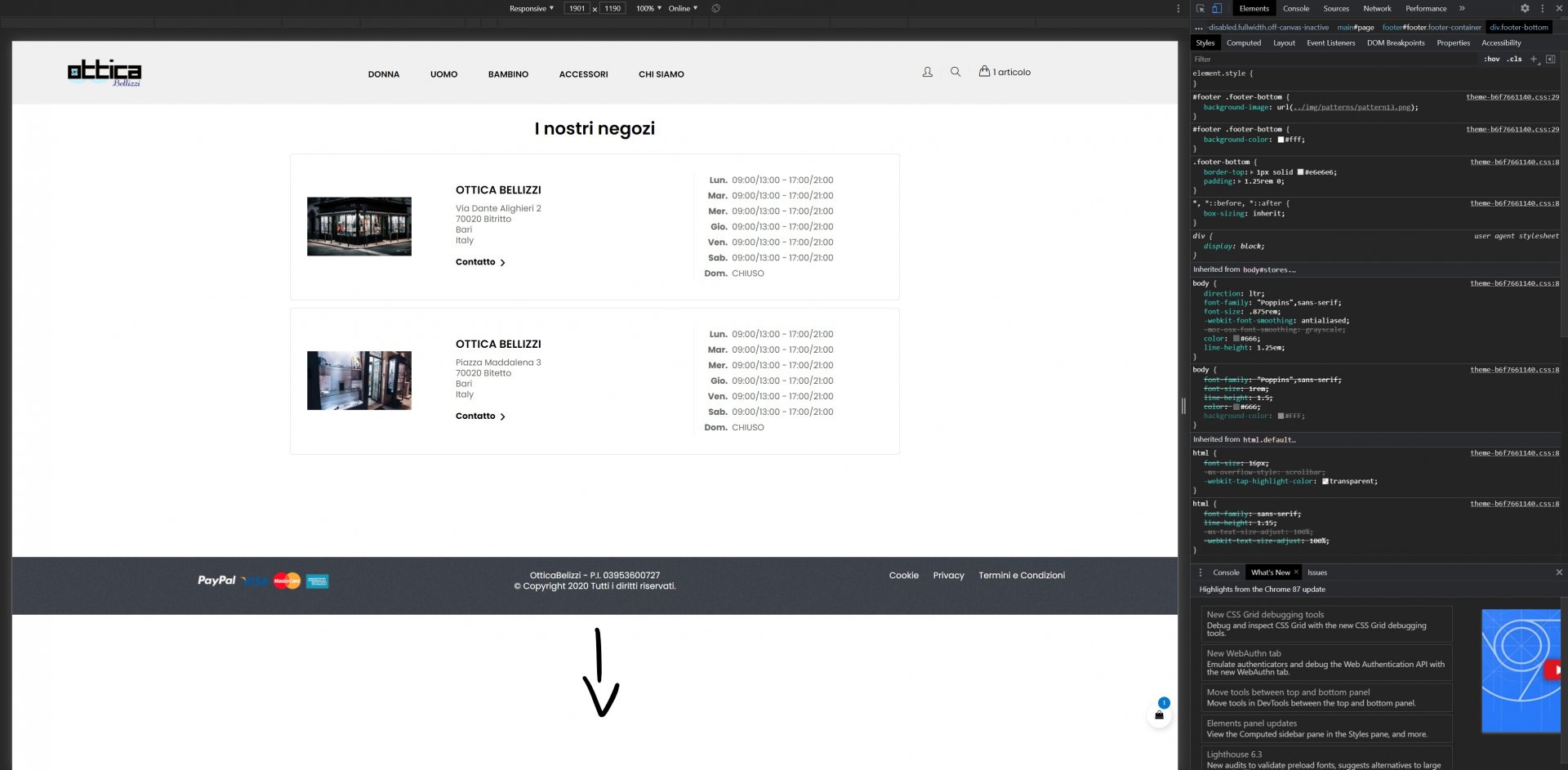Open DevTools customize three-dot menu
The width and height of the screenshot is (1568, 770).
pyautogui.click(x=1542, y=8)
